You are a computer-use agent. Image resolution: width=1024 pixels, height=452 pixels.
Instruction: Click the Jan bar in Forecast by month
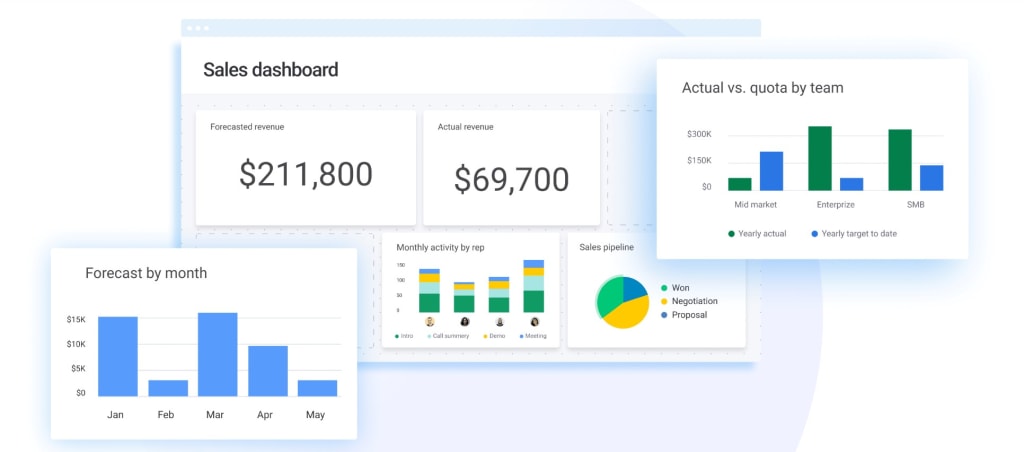pos(118,357)
